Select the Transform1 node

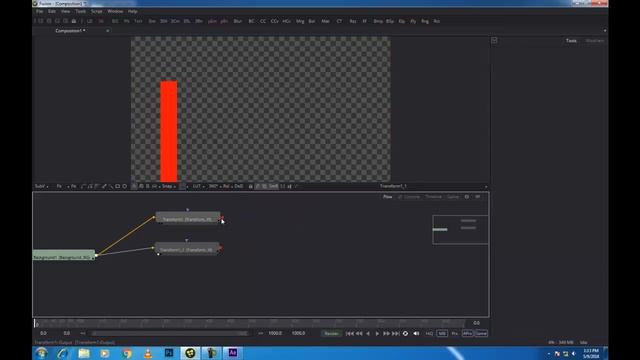tap(187, 218)
